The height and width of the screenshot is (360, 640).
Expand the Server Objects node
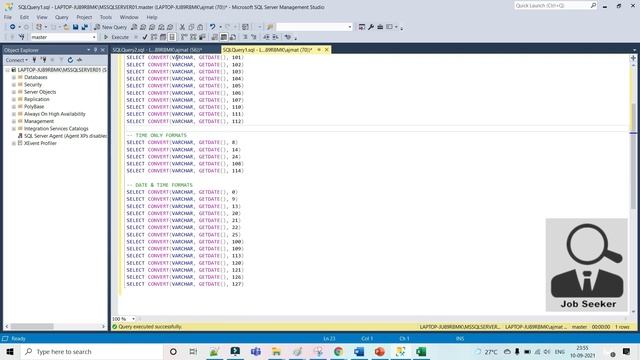point(14,92)
